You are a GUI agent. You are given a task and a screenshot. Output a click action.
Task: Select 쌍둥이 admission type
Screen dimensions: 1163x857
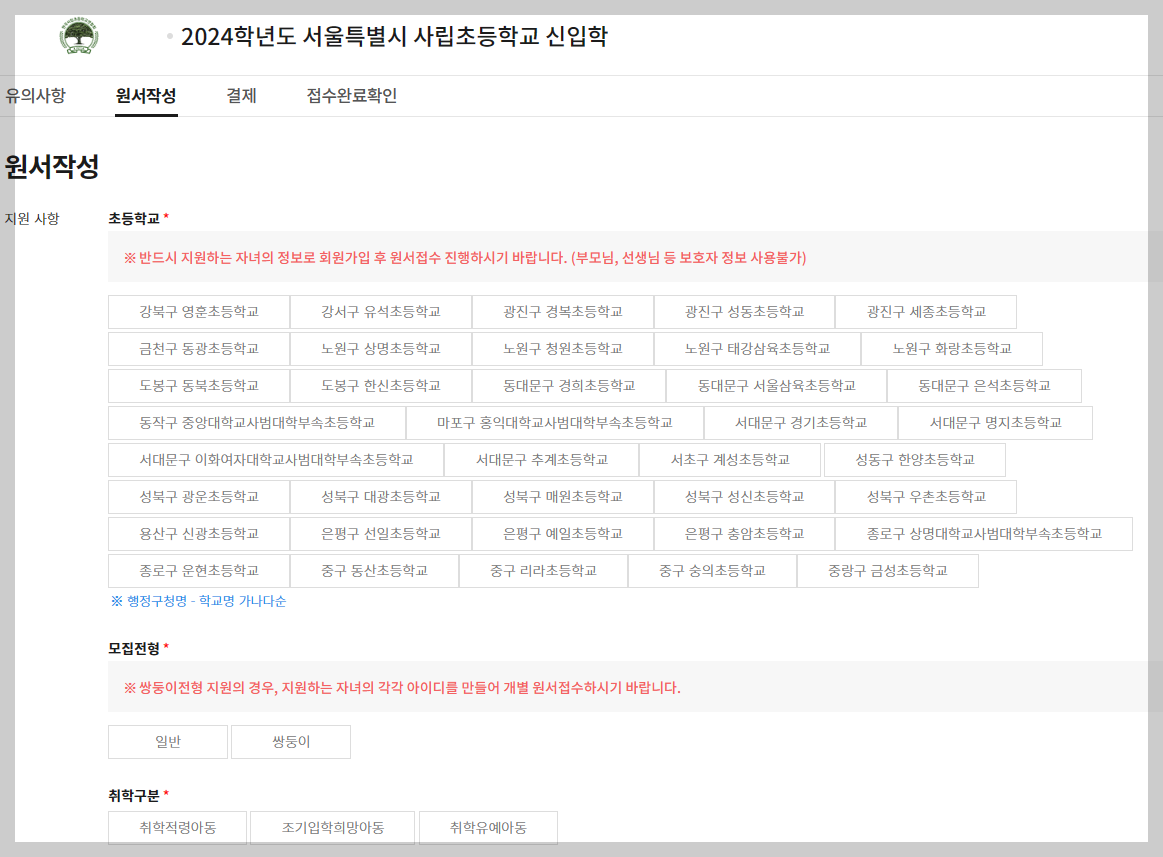coord(291,742)
